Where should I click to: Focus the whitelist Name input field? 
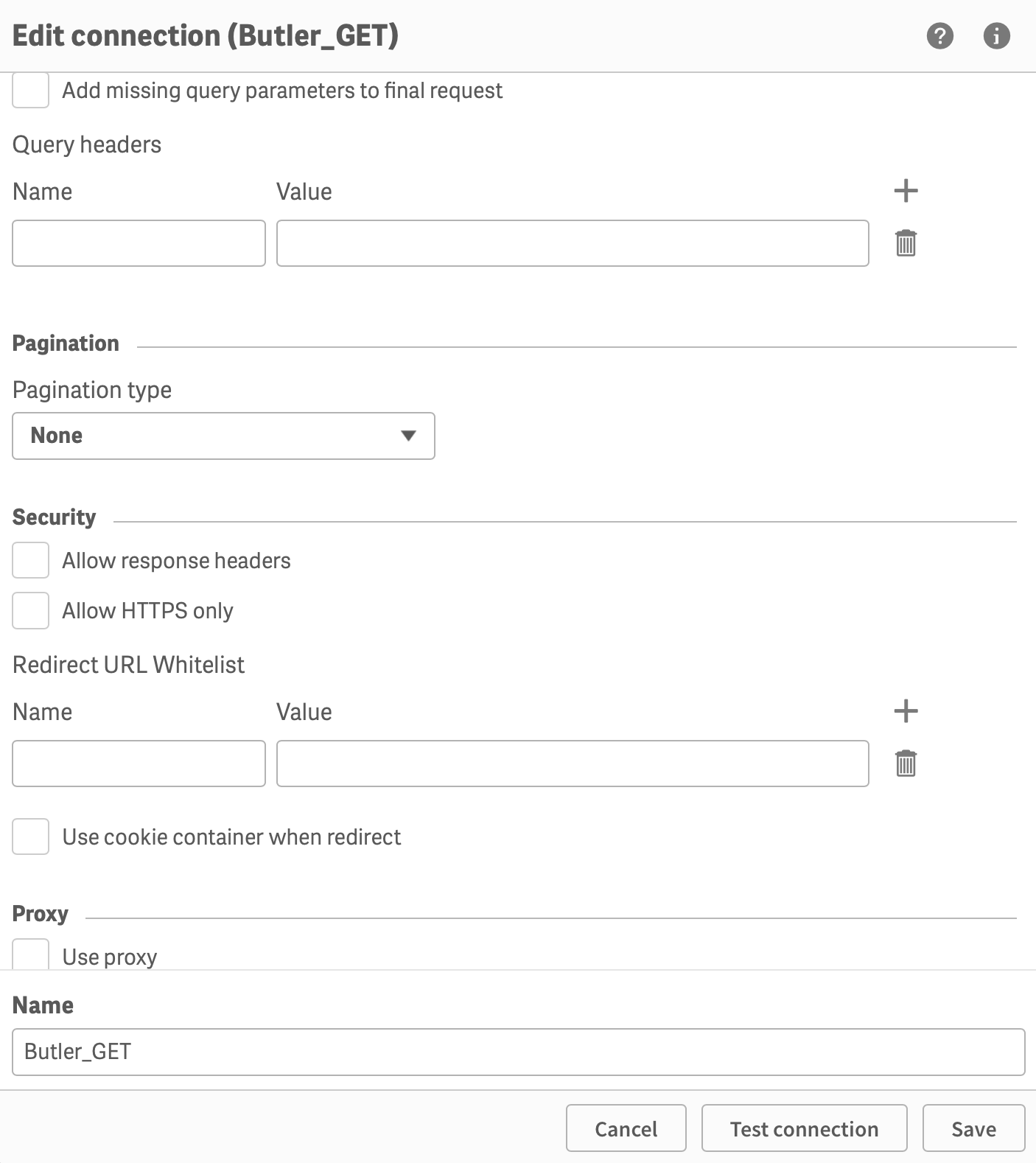coord(139,764)
